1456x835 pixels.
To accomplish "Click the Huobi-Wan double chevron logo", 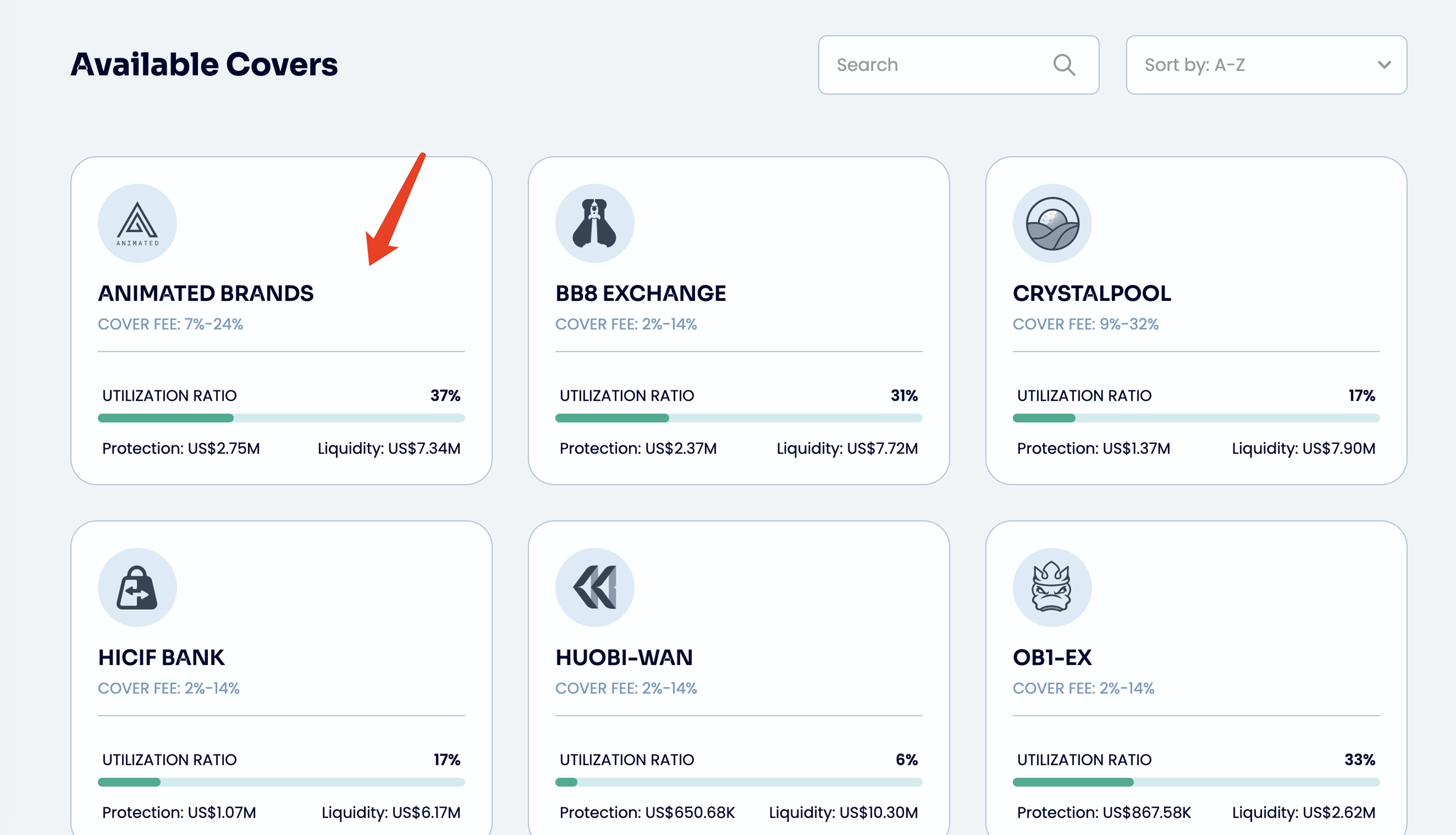I will [x=594, y=587].
